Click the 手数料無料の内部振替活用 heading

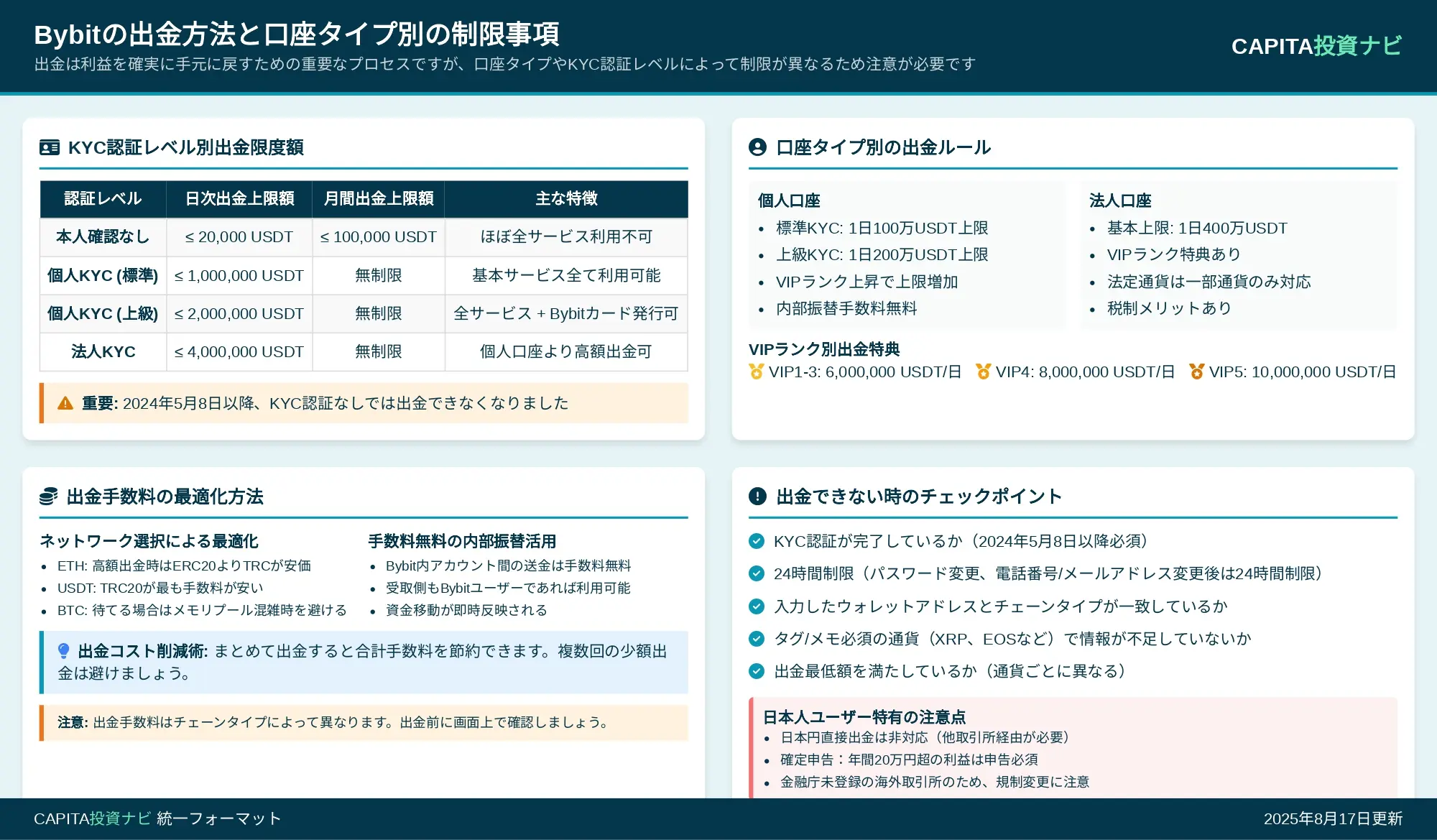pos(462,541)
